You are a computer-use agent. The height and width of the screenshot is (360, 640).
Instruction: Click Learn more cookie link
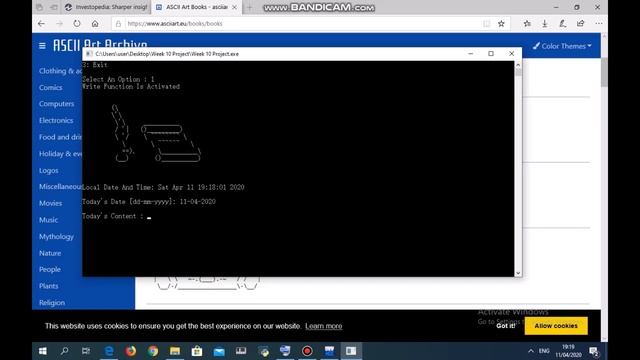tap(324, 326)
